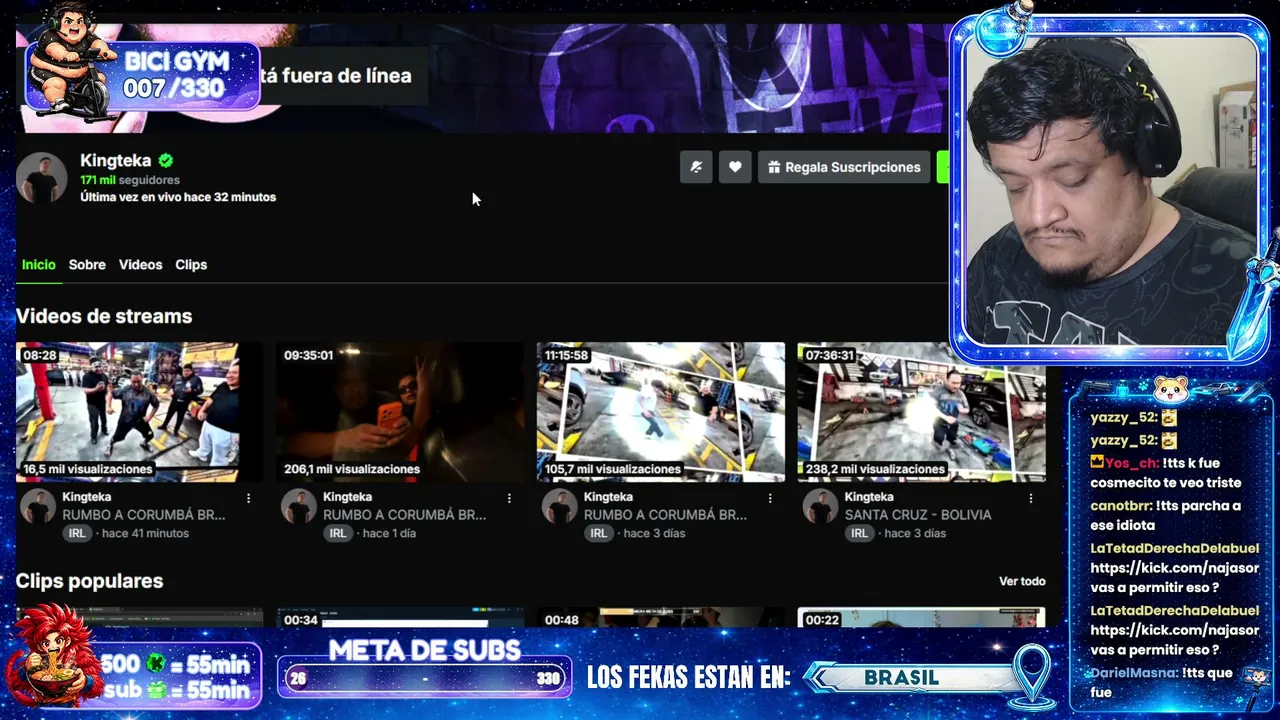
Task: Click Kingteka name under the 09:35:01 video
Action: pos(347,497)
